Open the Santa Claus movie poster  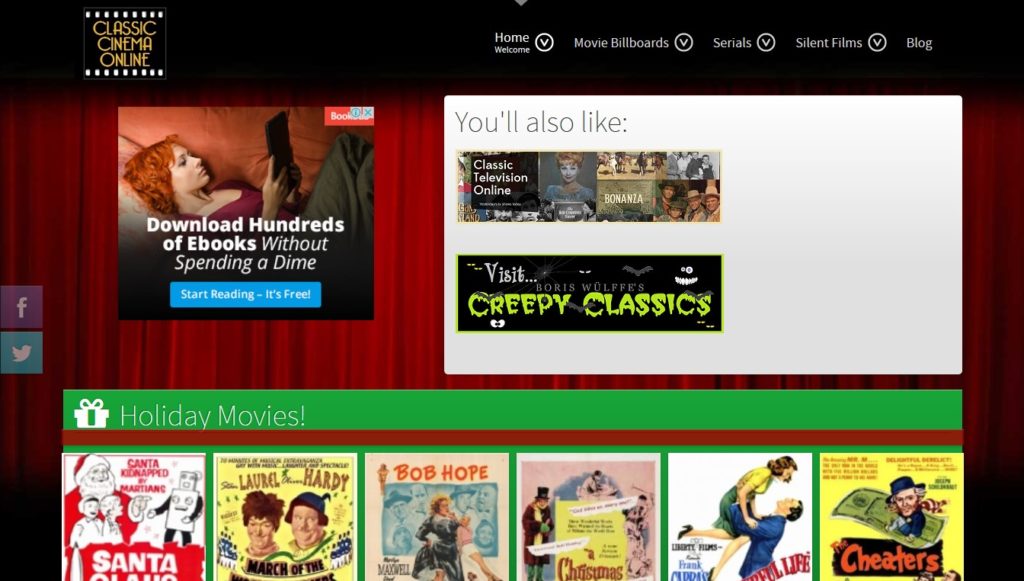click(134, 517)
